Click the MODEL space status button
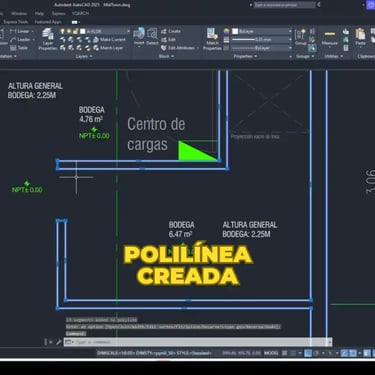This screenshot has width=375, height=375. click(271, 353)
